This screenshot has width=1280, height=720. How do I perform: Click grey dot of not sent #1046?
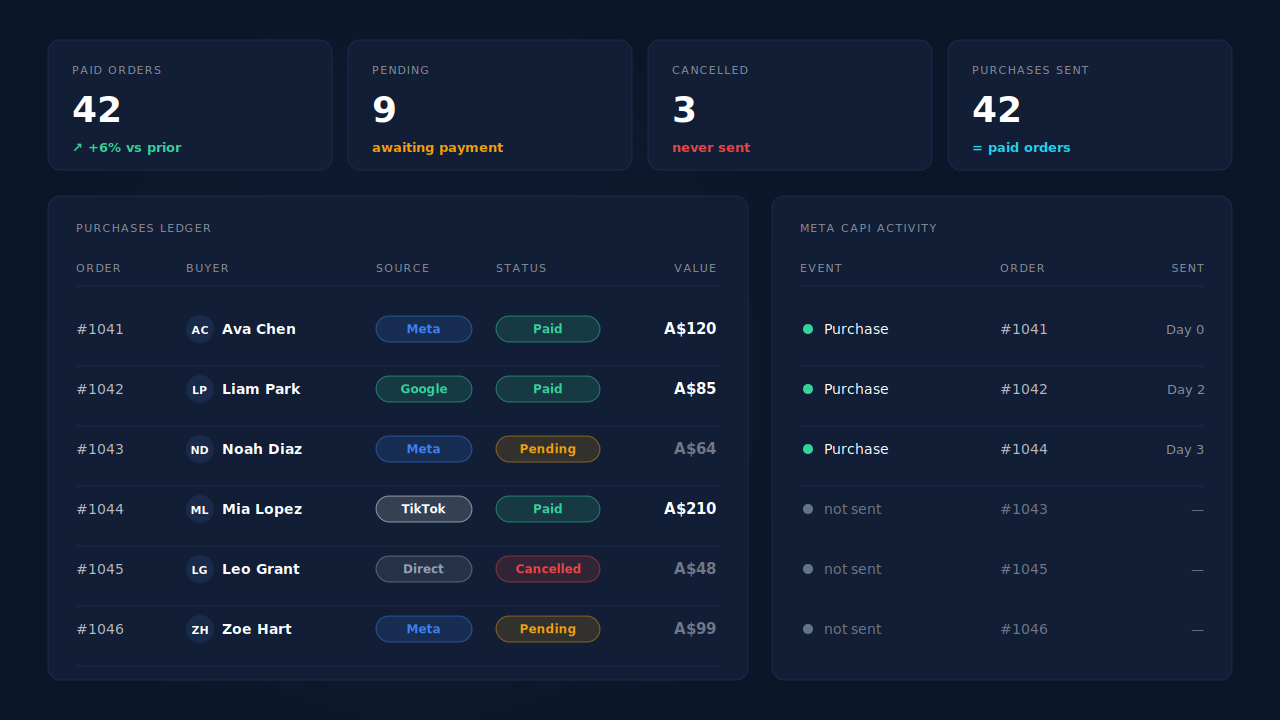(808, 629)
